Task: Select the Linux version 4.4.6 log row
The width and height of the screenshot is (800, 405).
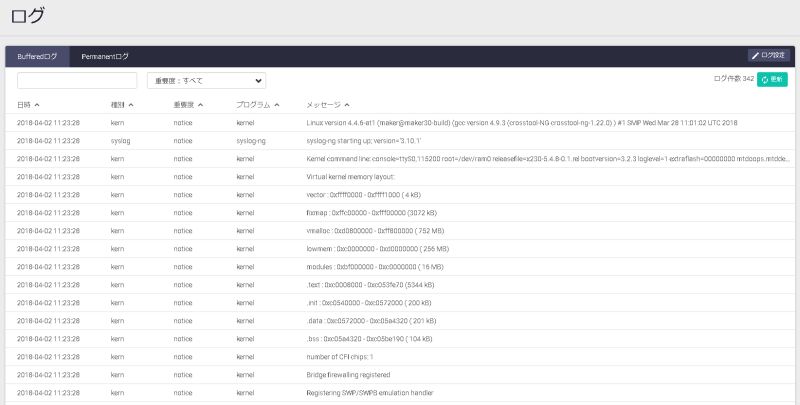Action: click(x=400, y=122)
